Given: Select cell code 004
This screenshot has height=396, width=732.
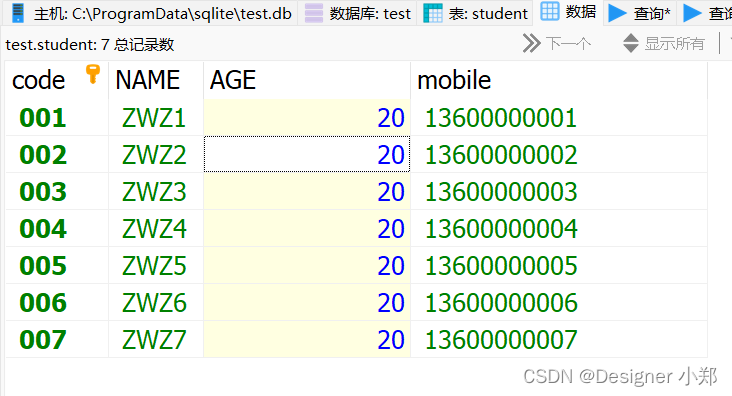Looking at the screenshot, I should click(57, 228).
